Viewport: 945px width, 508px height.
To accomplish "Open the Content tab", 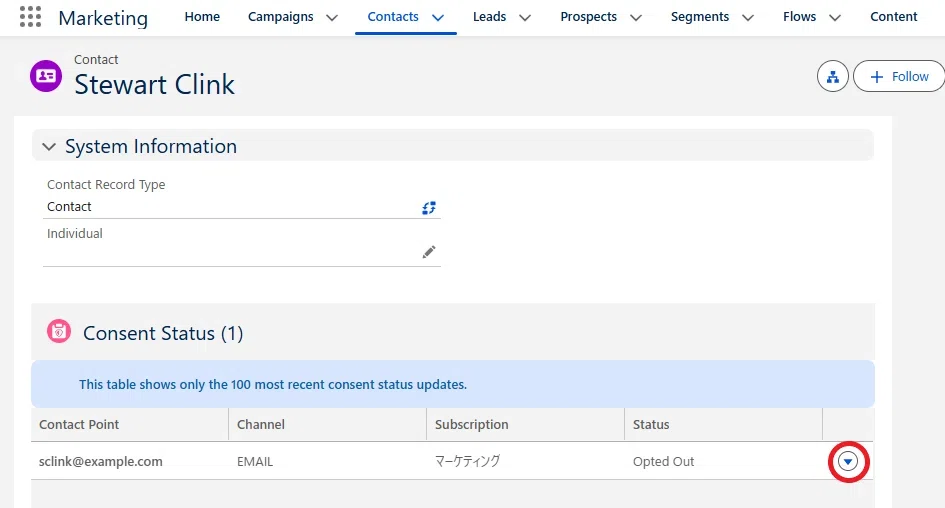I will click(x=893, y=17).
